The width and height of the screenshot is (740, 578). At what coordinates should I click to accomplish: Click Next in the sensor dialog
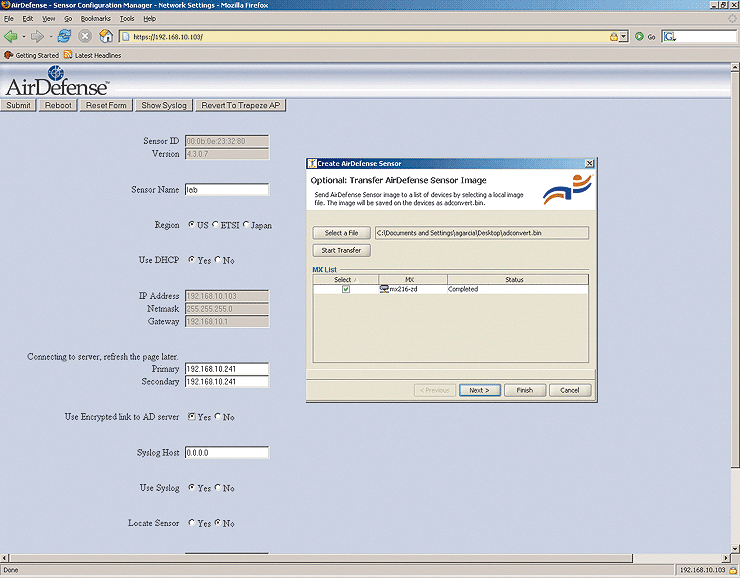coord(479,390)
